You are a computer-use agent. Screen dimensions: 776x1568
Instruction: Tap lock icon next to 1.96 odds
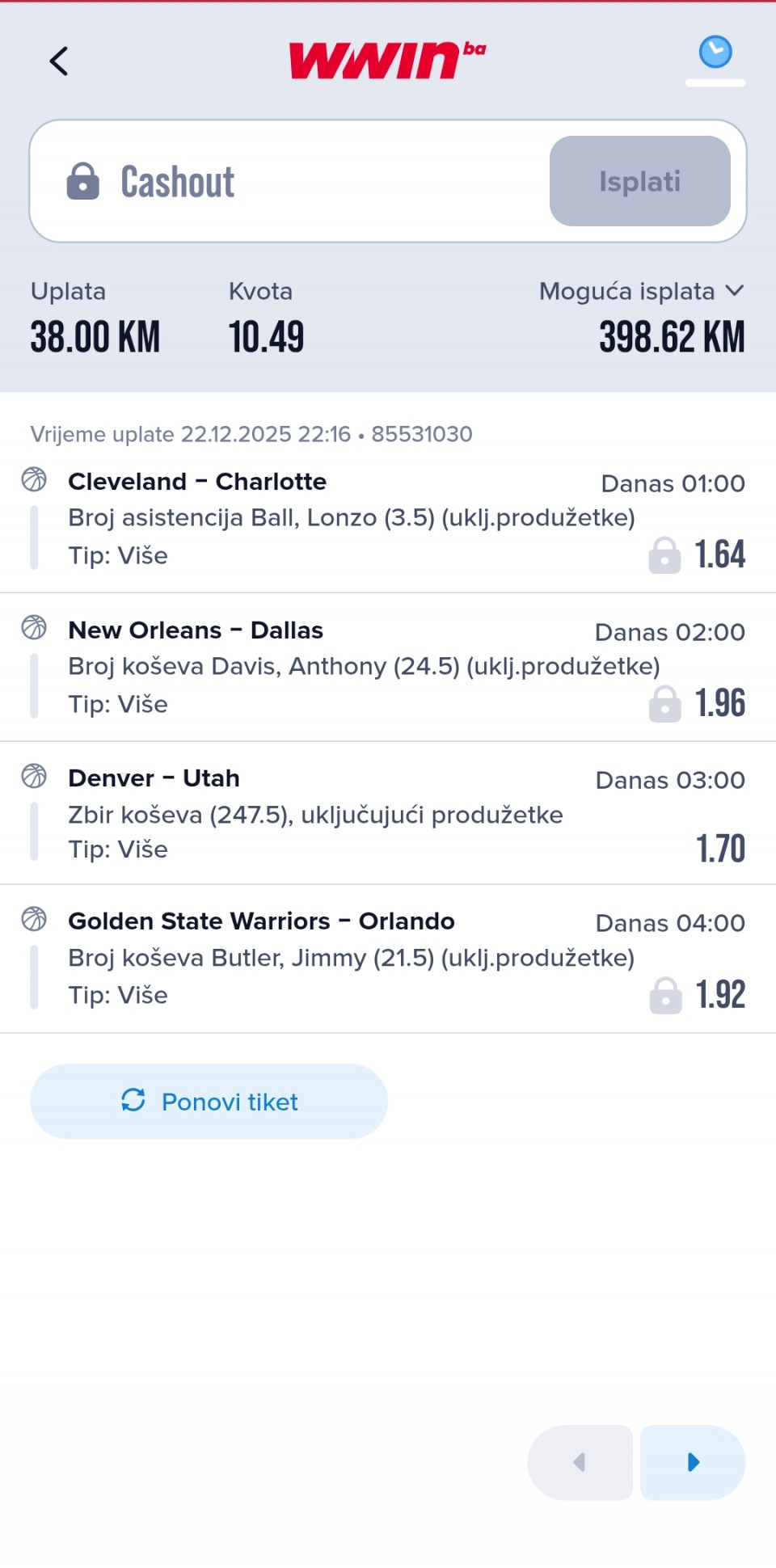tap(665, 704)
